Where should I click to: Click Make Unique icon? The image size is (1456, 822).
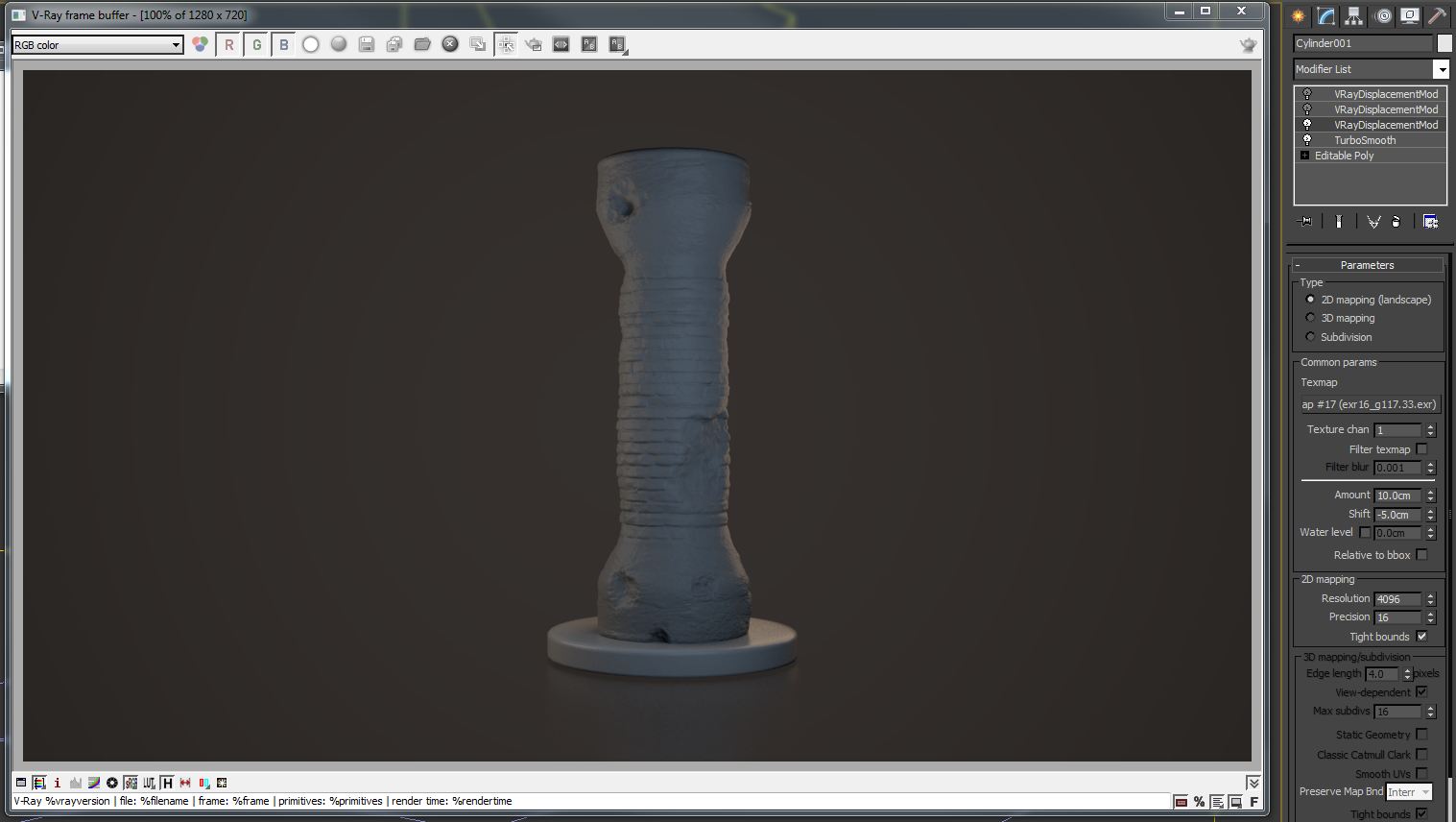point(1373,221)
